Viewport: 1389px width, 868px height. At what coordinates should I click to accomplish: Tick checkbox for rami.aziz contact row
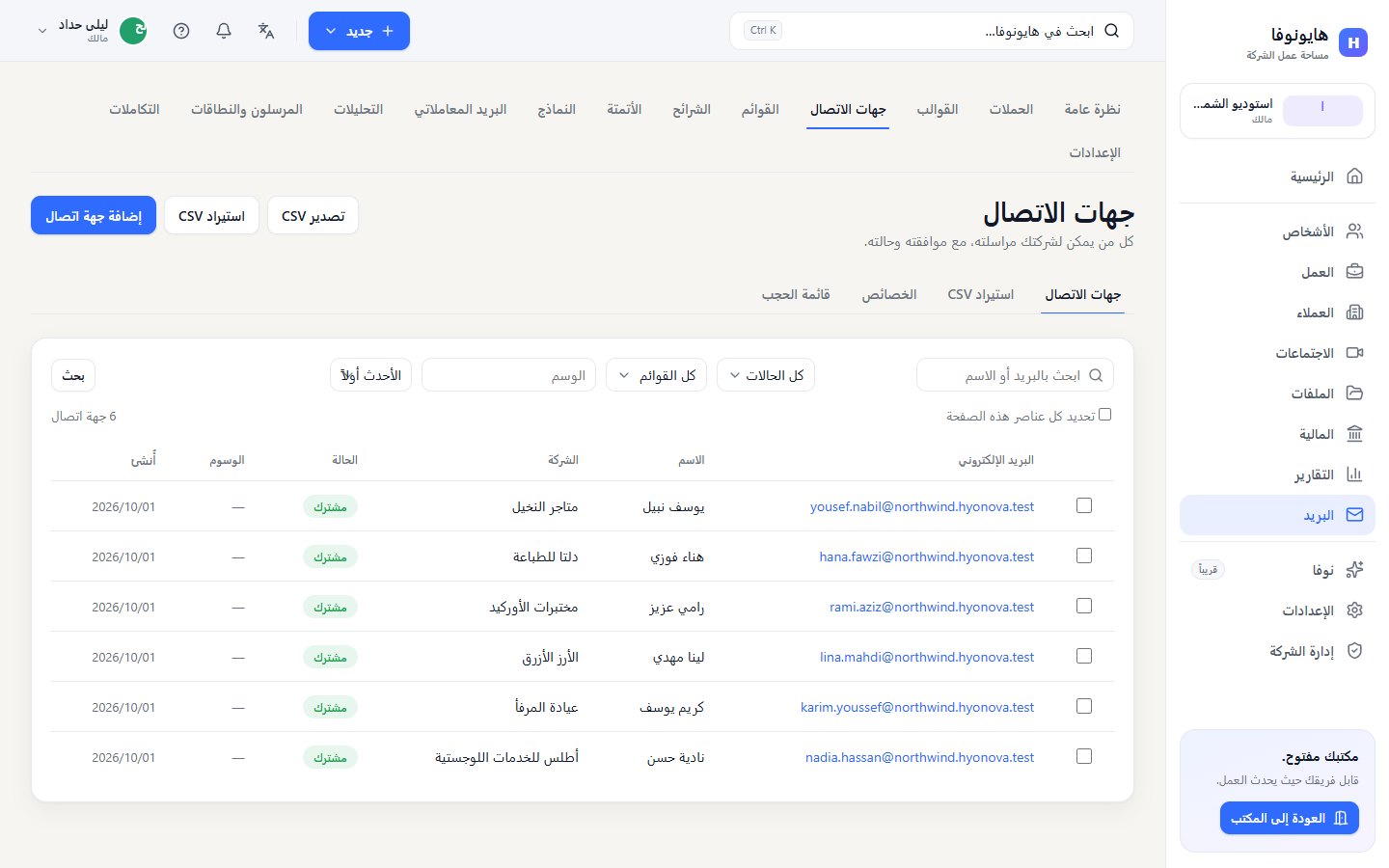pos(1084,606)
